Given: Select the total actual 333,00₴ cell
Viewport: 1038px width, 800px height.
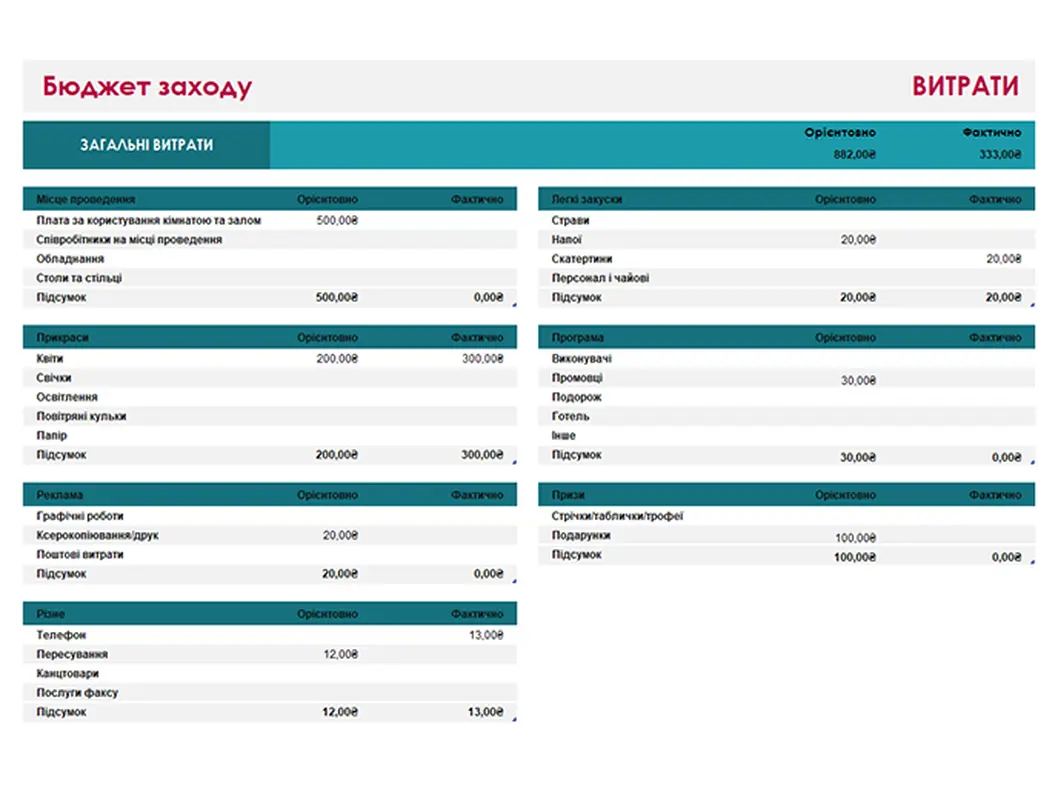Looking at the screenshot, I should coord(999,155).
